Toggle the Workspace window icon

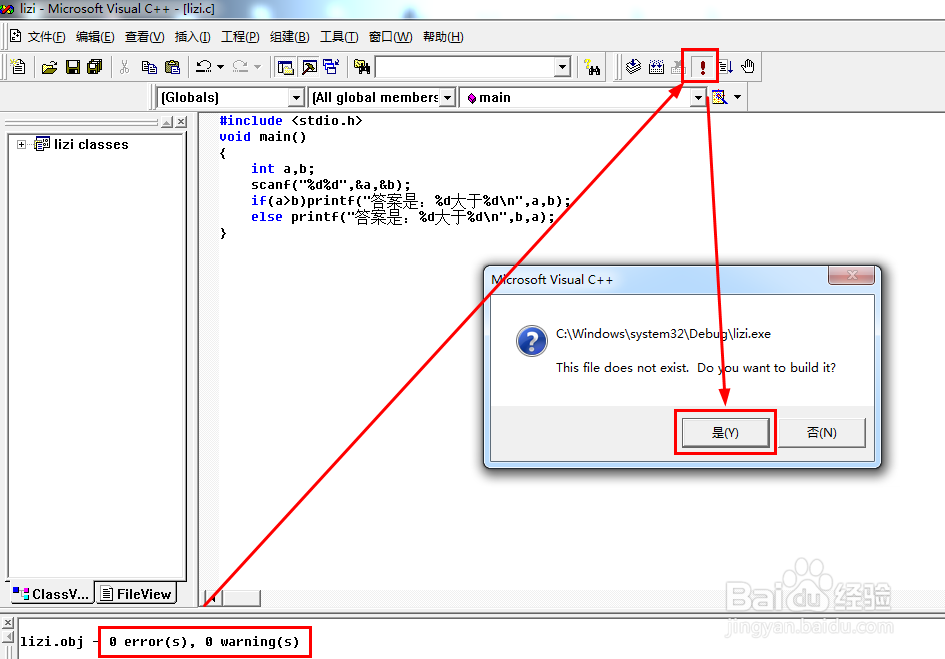click(x=285, y=67)
